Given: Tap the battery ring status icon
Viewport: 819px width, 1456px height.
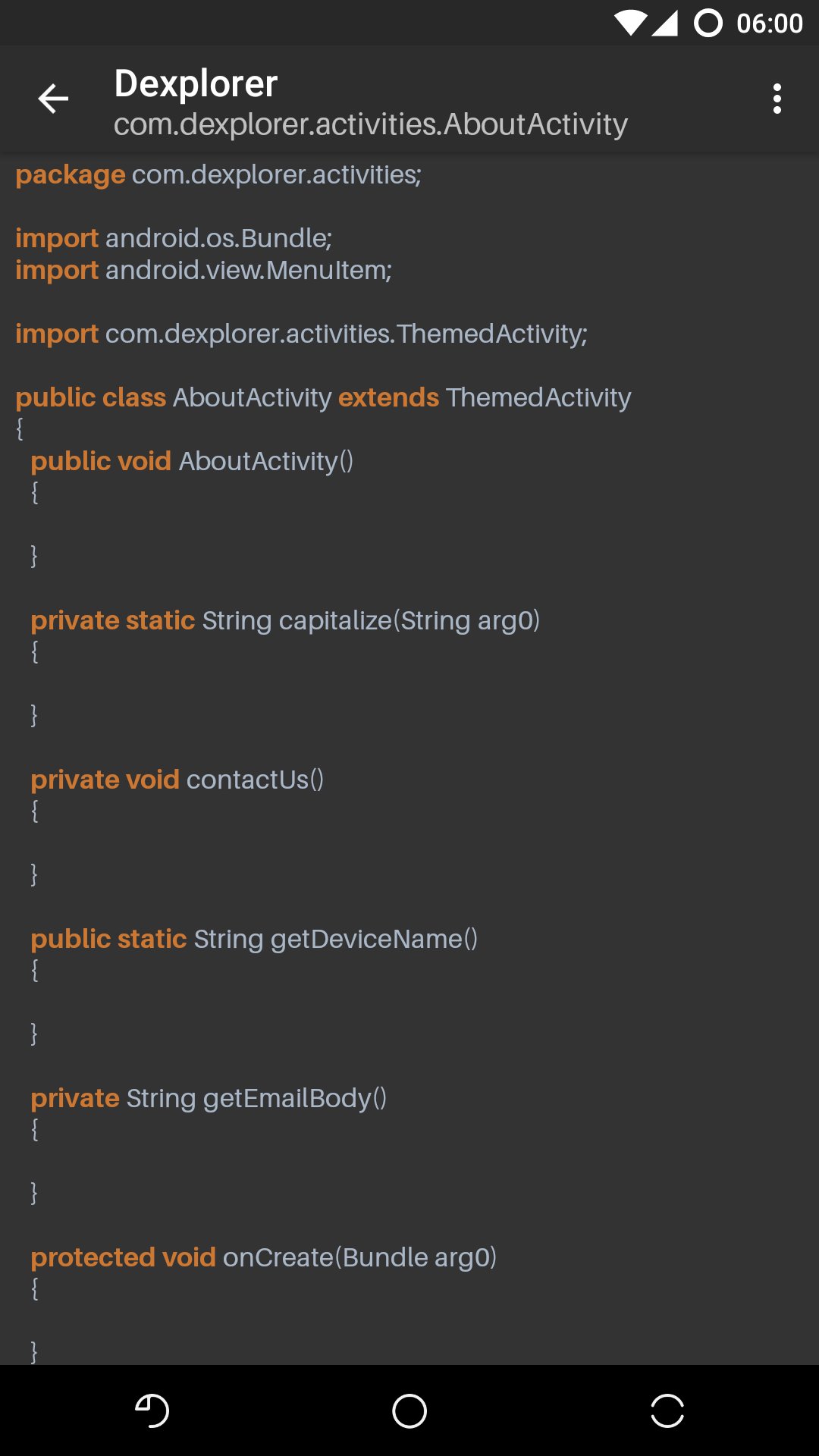Looking at the screenshot, I should coord(708,23).
